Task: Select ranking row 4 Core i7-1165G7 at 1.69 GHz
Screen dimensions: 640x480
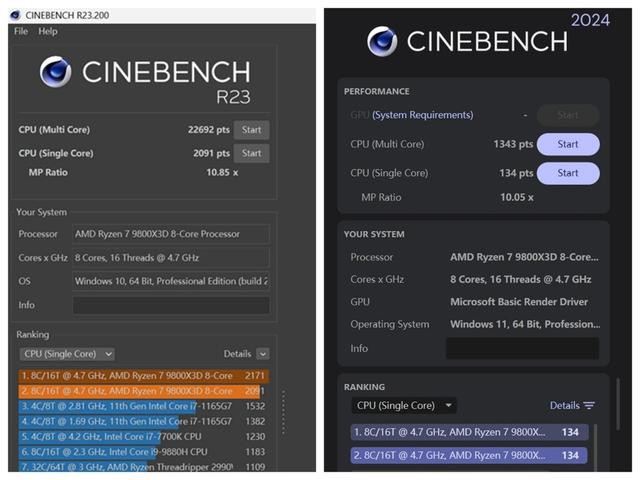Action: tap(144, 421)
